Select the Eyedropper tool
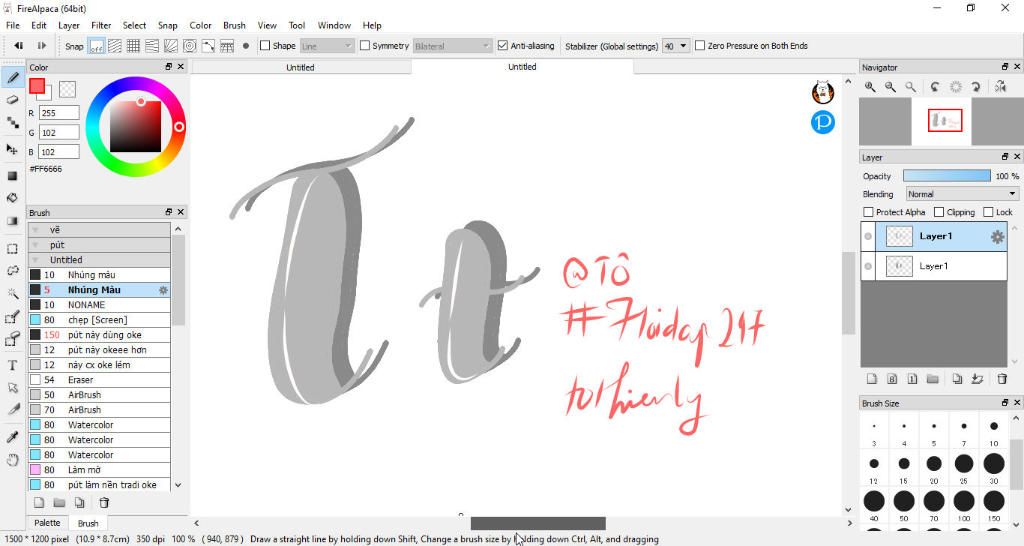1024x546 pixels. (12, 437)
